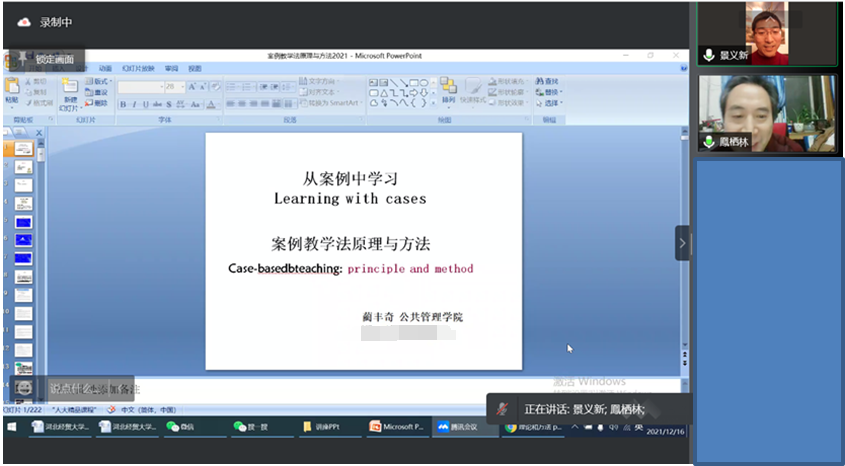Click the Find (查找) icon in ribbon
The width and height of the screenshot is (845, 466).
(x=548, y=81)
